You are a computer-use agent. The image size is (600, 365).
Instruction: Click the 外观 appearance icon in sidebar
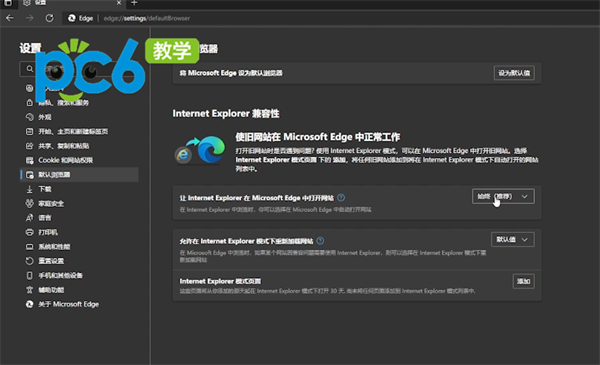29,117
